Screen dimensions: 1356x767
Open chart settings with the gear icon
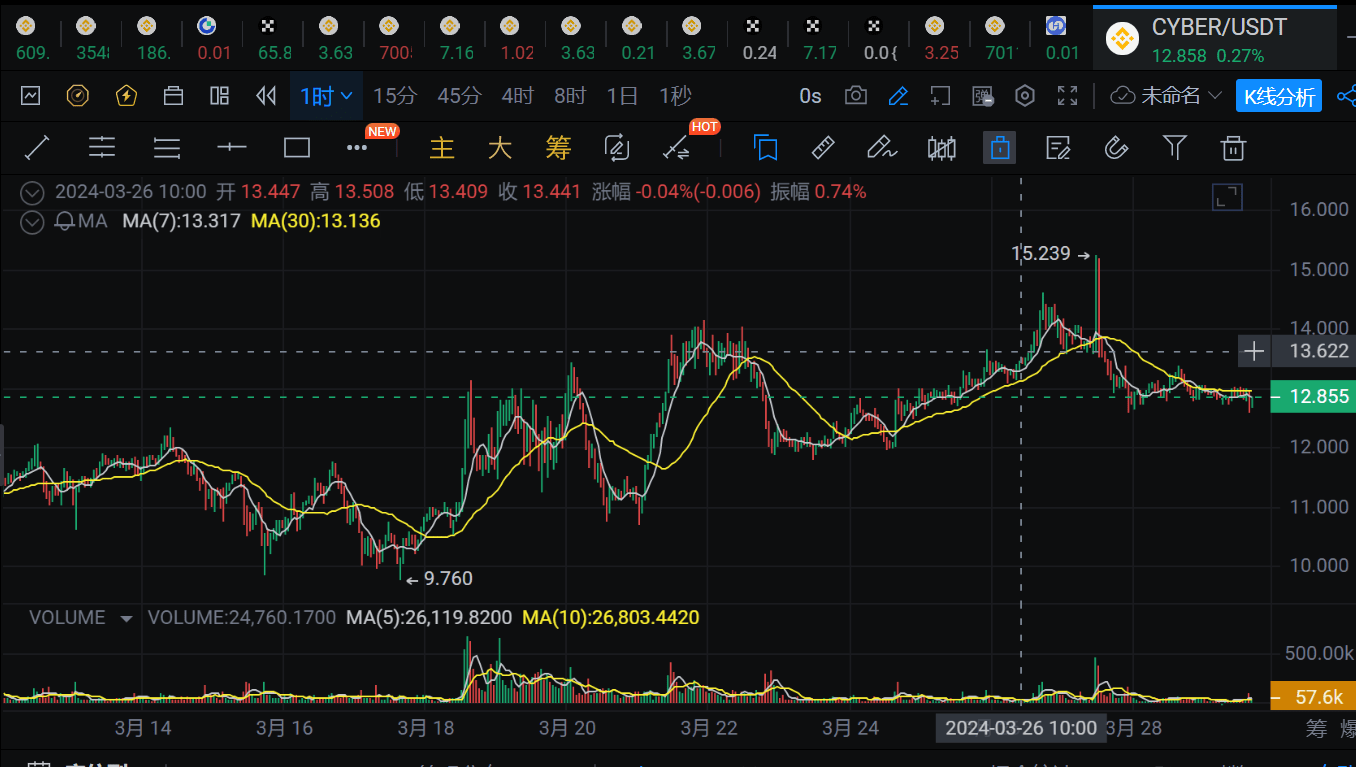[1024, 95]
